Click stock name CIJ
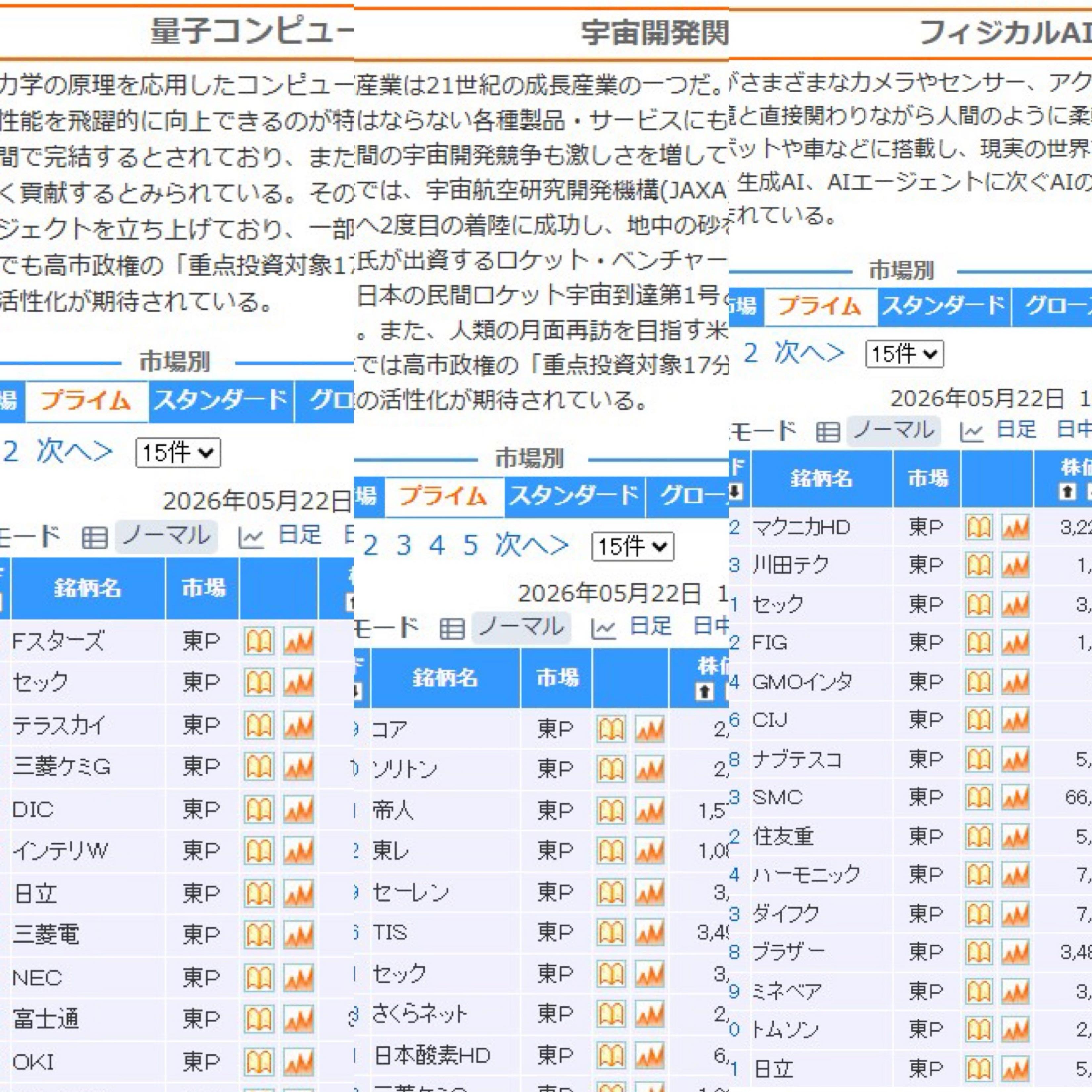 click(770, 720)
